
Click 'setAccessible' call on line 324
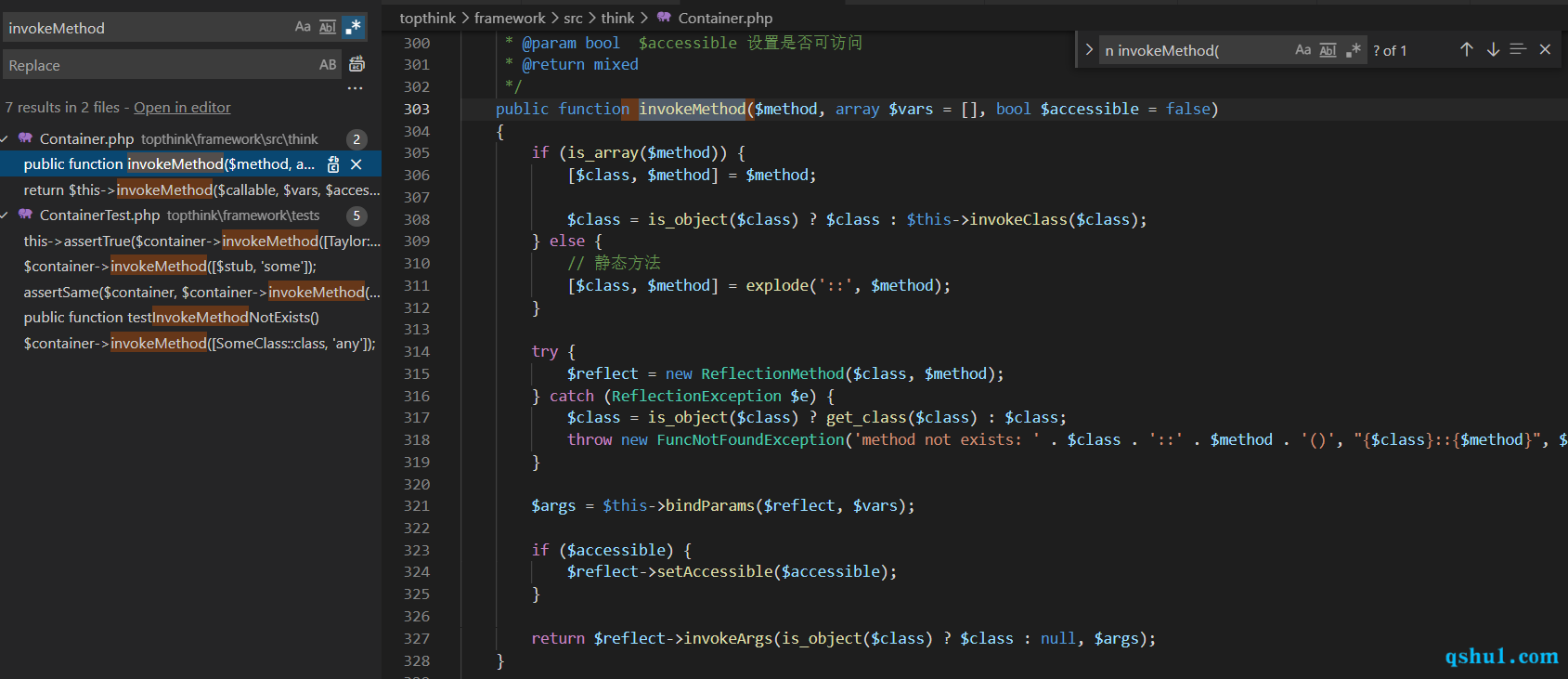coord(715,571)
